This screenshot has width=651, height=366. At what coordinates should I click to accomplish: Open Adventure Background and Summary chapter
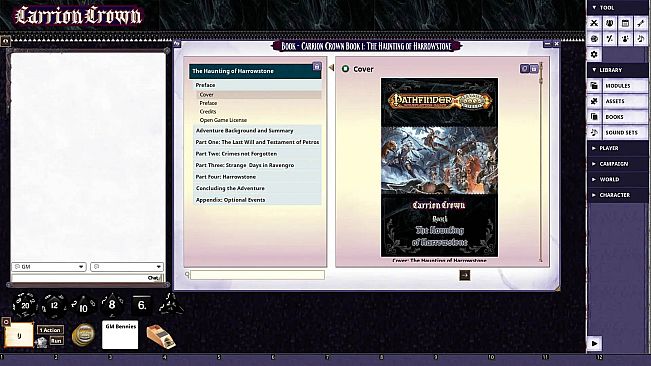tap(257, 130)
